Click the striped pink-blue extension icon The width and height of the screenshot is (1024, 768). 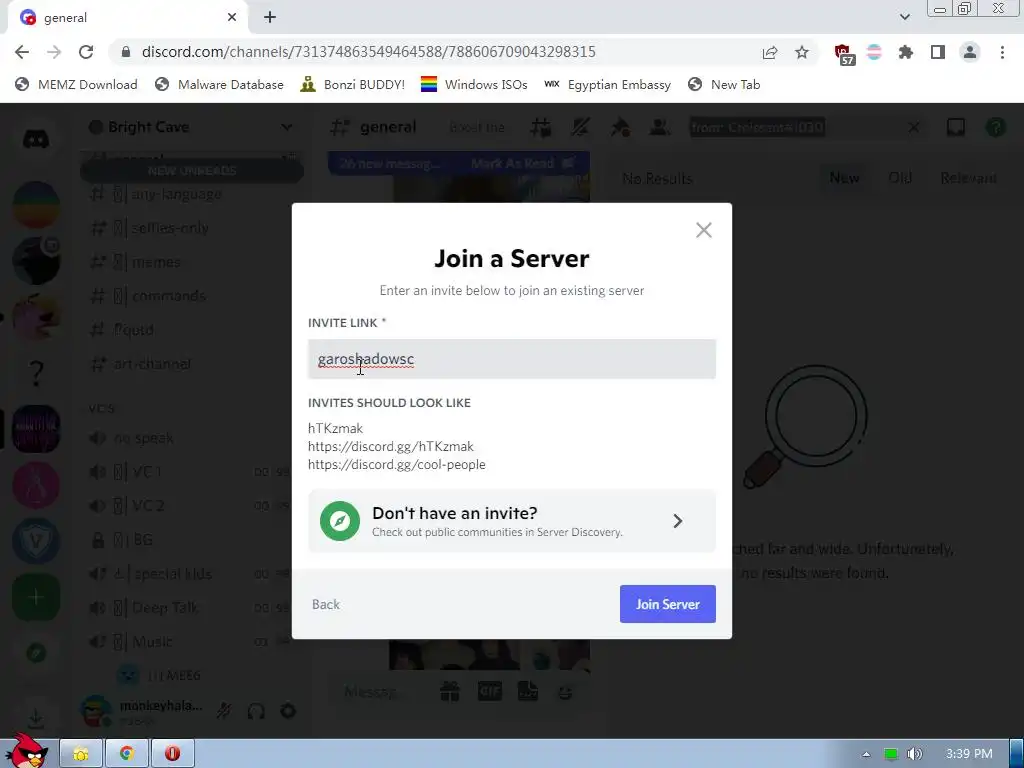pyautogui.click(x=874, y=53)
